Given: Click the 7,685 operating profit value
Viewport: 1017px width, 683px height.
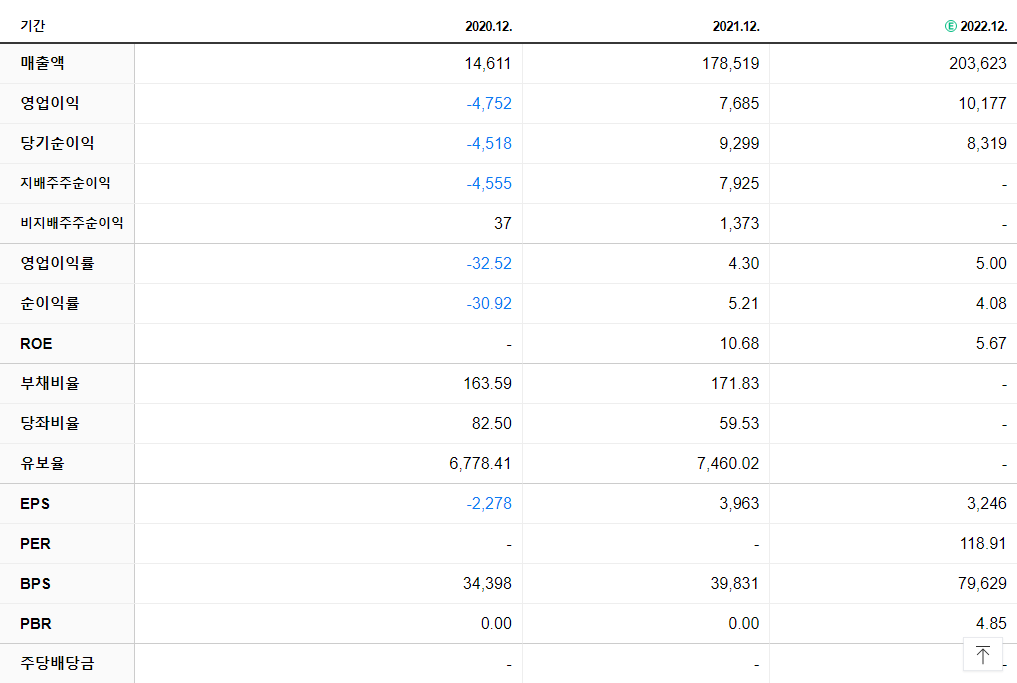Looking at the screenshot, I should pos(739,104).
